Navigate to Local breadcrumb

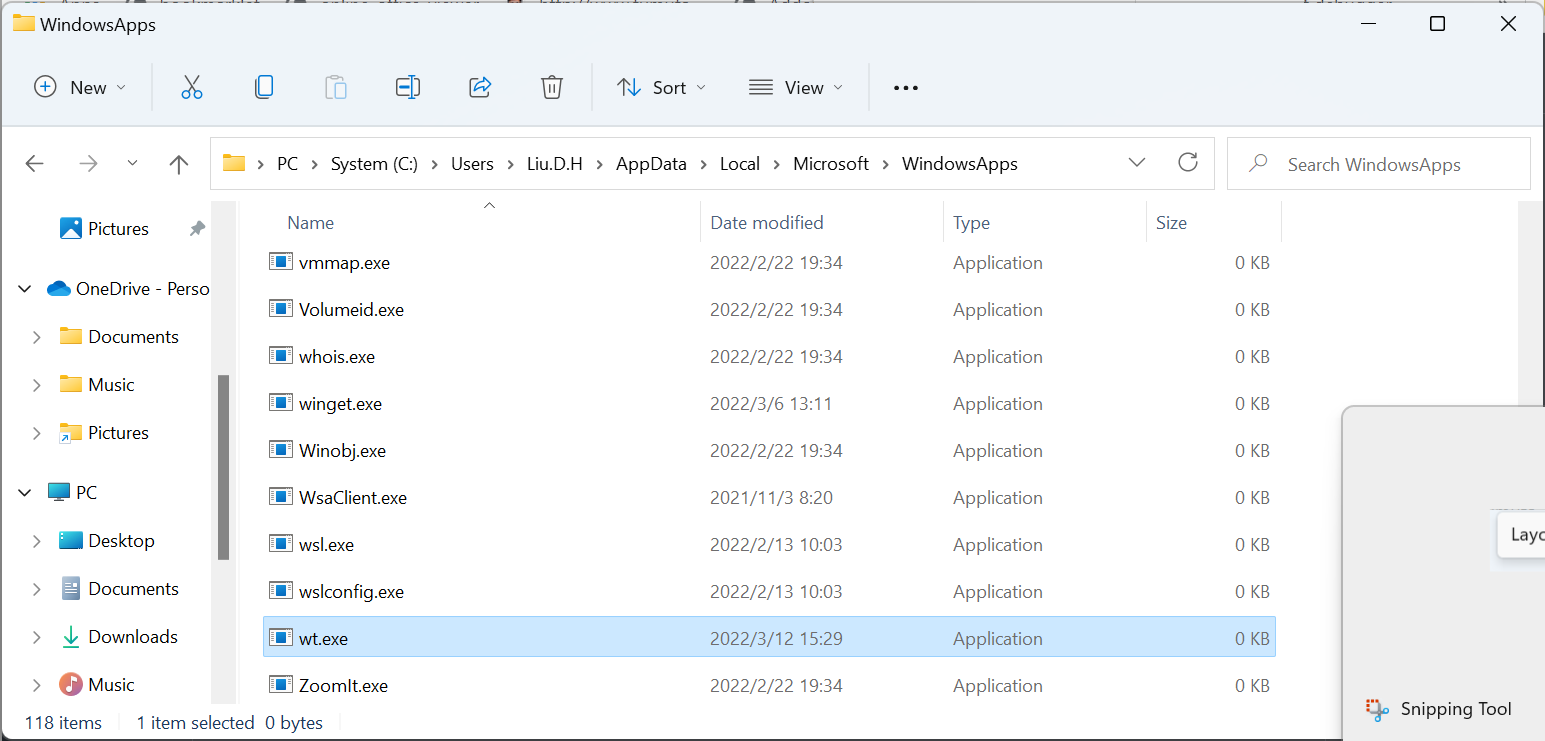click(x=740, y=164)
